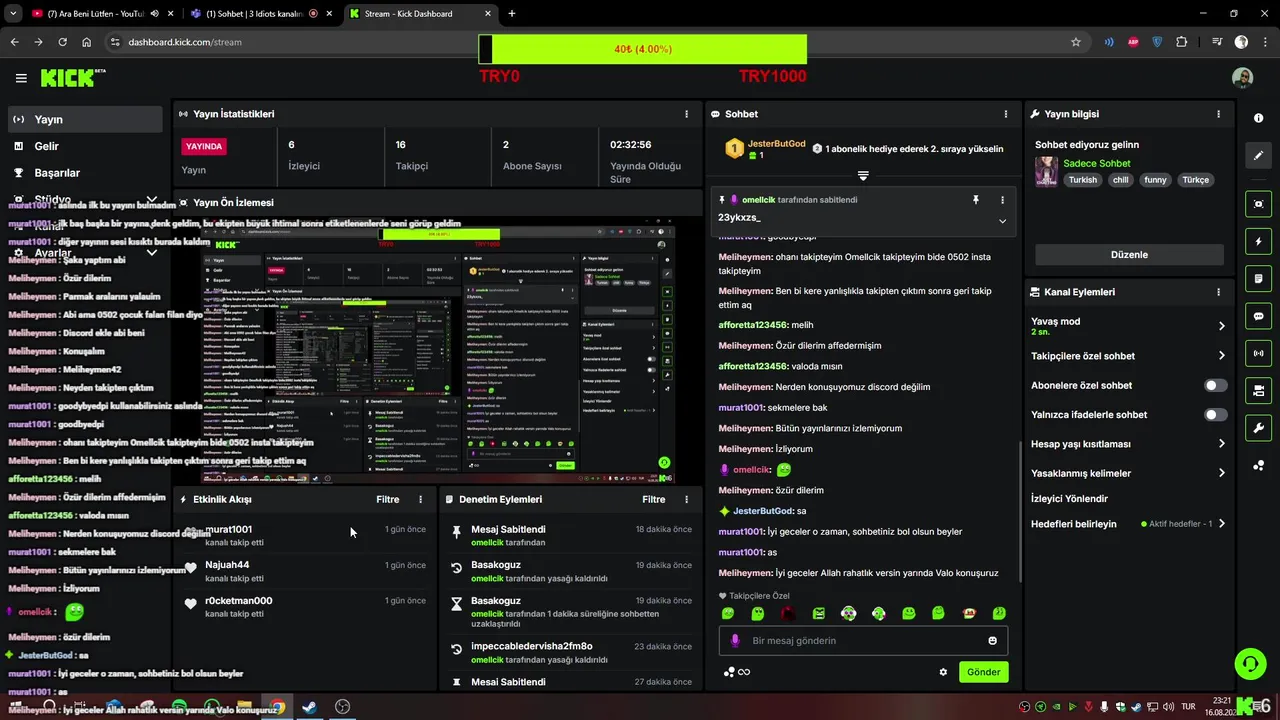Click the chat bubble icon in the right rail
1280x720 pixels.
coord(1258,316)
